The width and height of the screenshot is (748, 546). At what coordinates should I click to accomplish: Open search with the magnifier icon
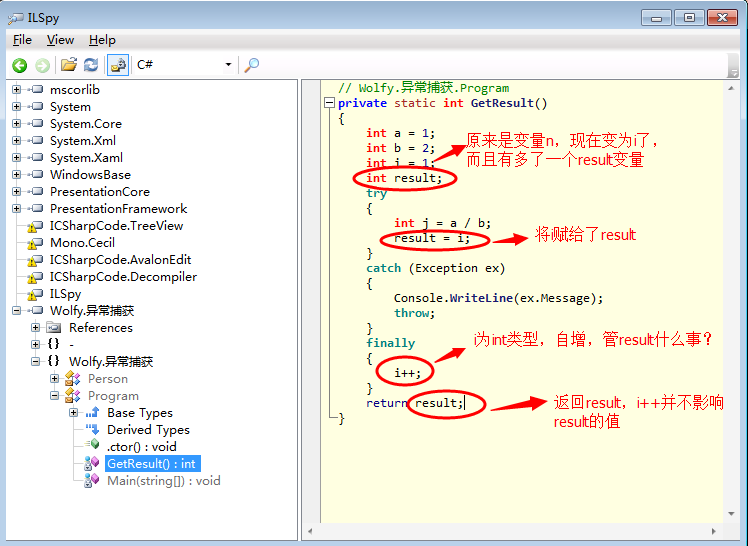coord(251,65)
